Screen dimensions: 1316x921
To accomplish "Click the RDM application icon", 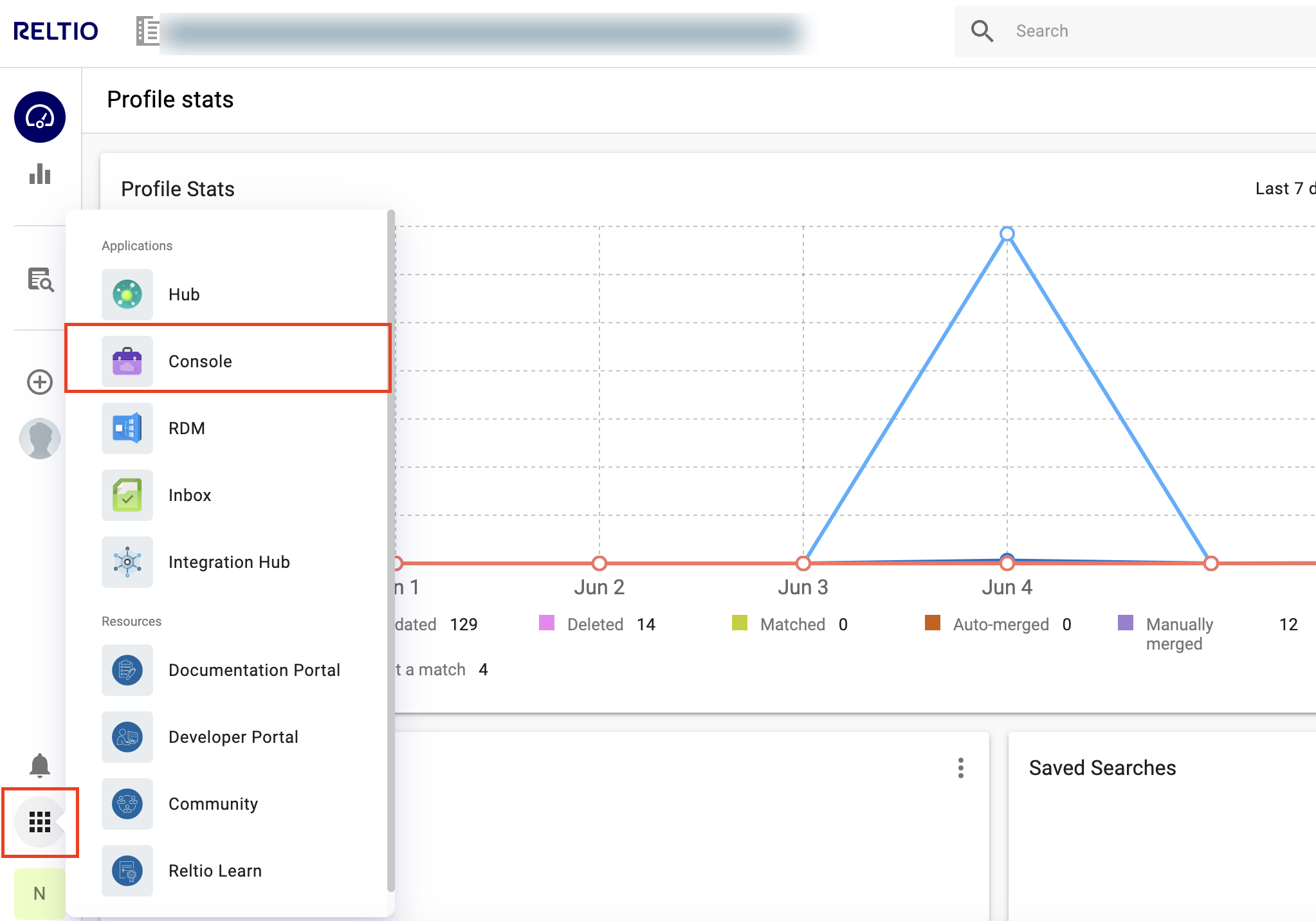I will pyautogui.click(x=127, y=428).
